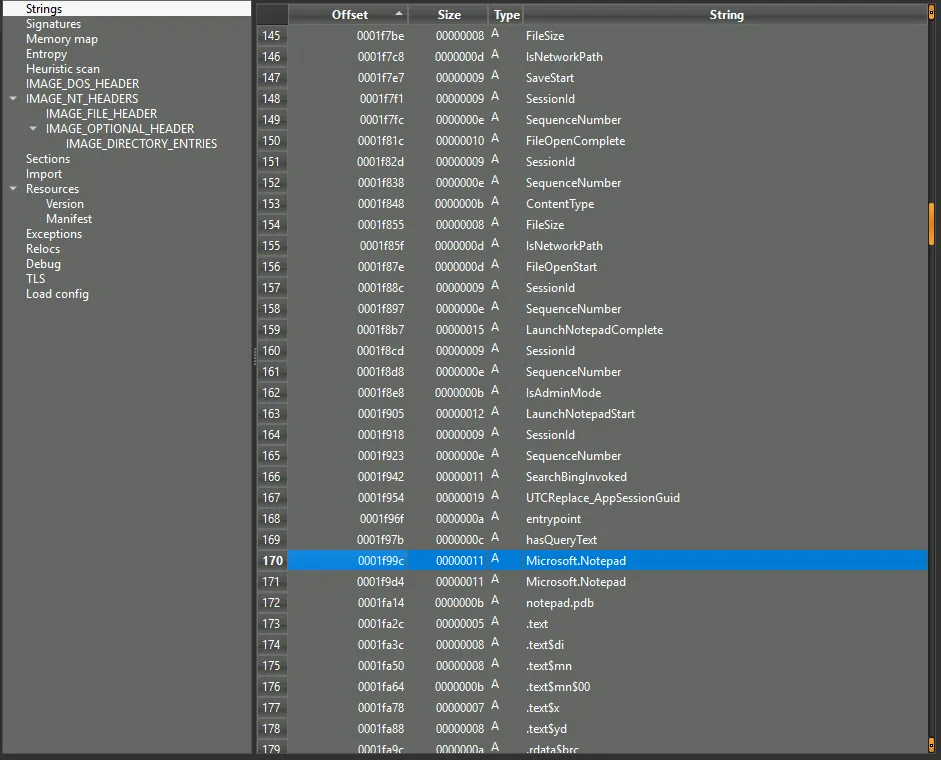This screenshot has width=941, height=760.
Task: Select row header 170
Action: [272, 561]
